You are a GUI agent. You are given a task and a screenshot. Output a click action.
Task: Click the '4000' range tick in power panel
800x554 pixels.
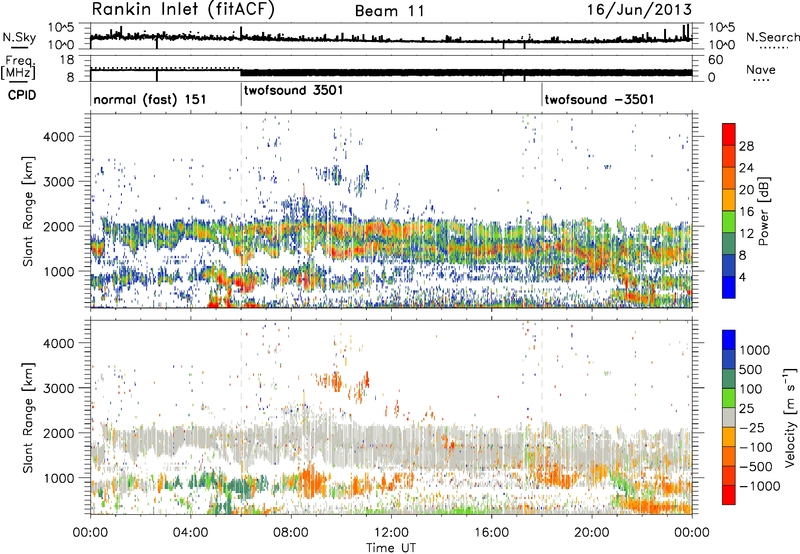pos(58,137)
